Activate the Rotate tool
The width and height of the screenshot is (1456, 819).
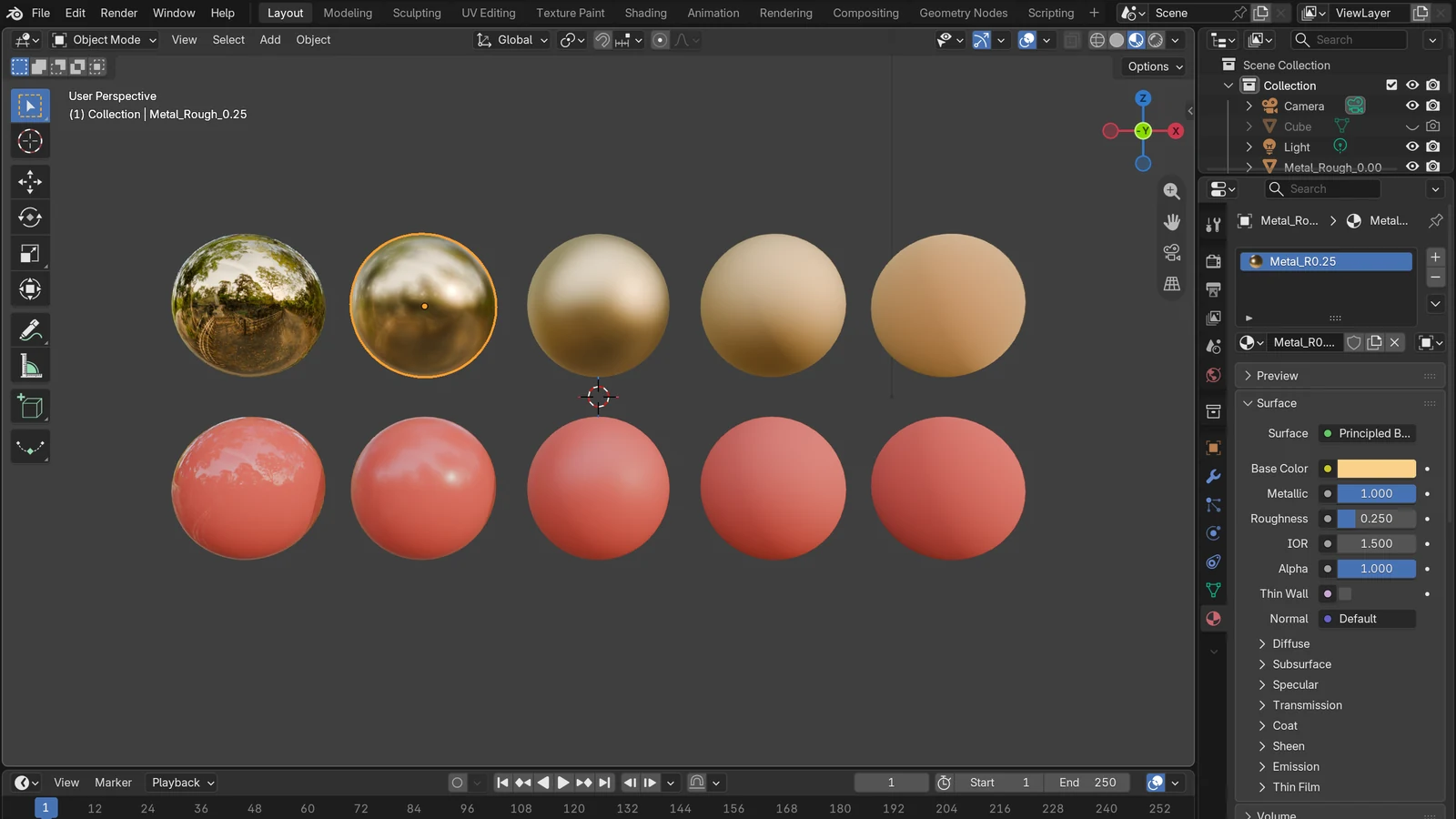(x=30, y=217)
